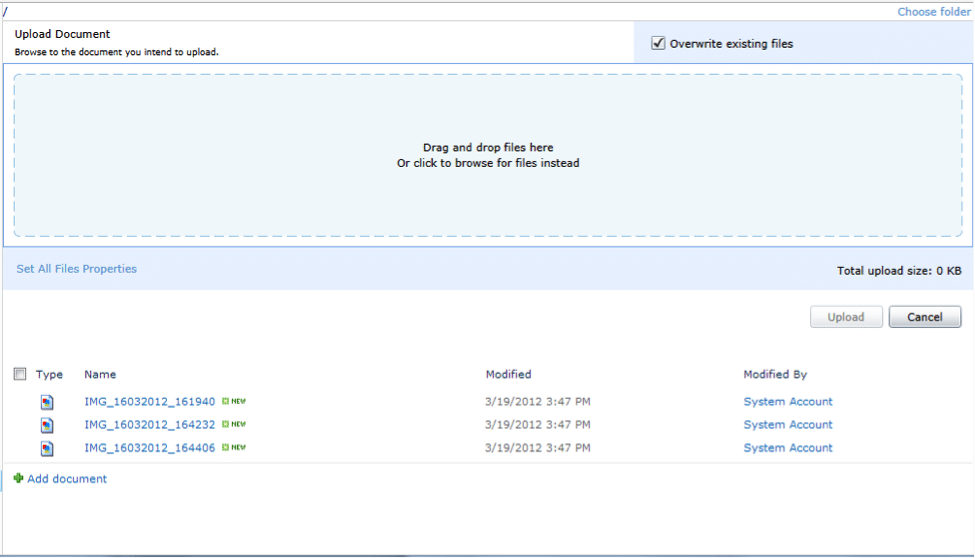The width and height of the screenshot is (975, 558).
Task: Sort by the Name column header
Action: [x=100, y=374]
